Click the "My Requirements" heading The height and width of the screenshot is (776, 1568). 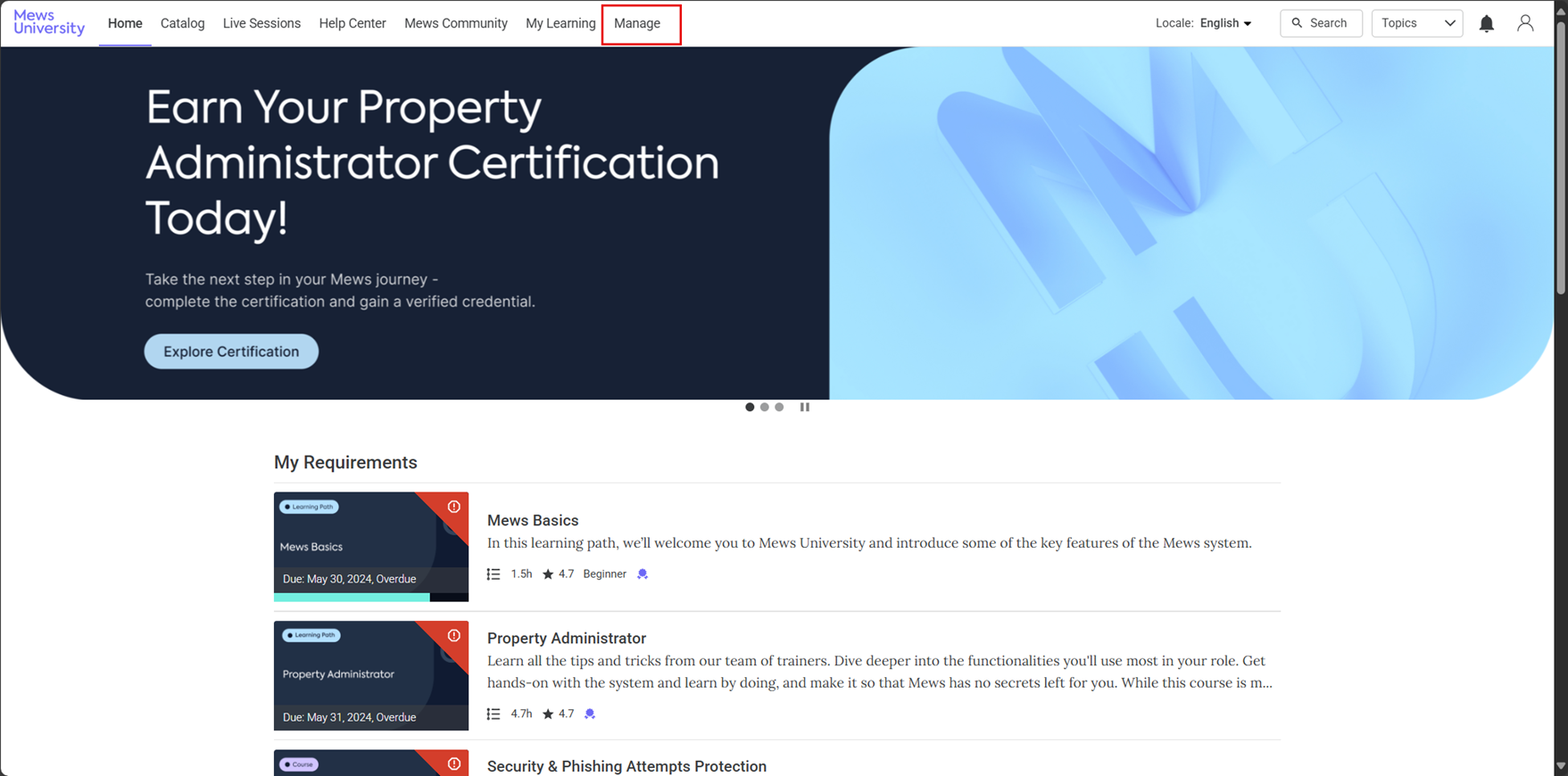[x=345, y=462]
